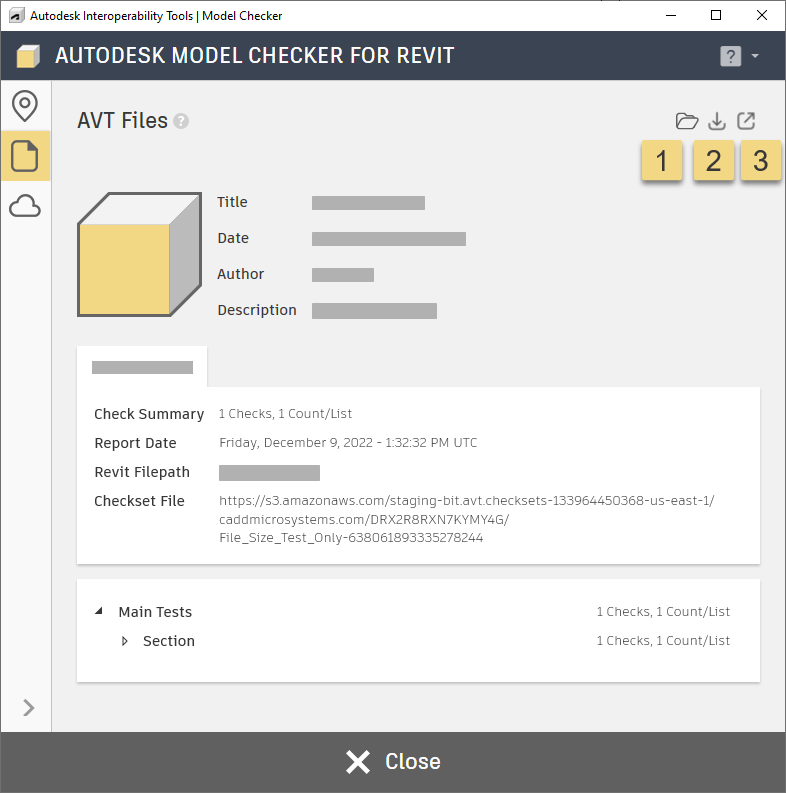Click the app icon in the title bar
Viewport: 786px width, 793px height.
[x=17, y=16]
